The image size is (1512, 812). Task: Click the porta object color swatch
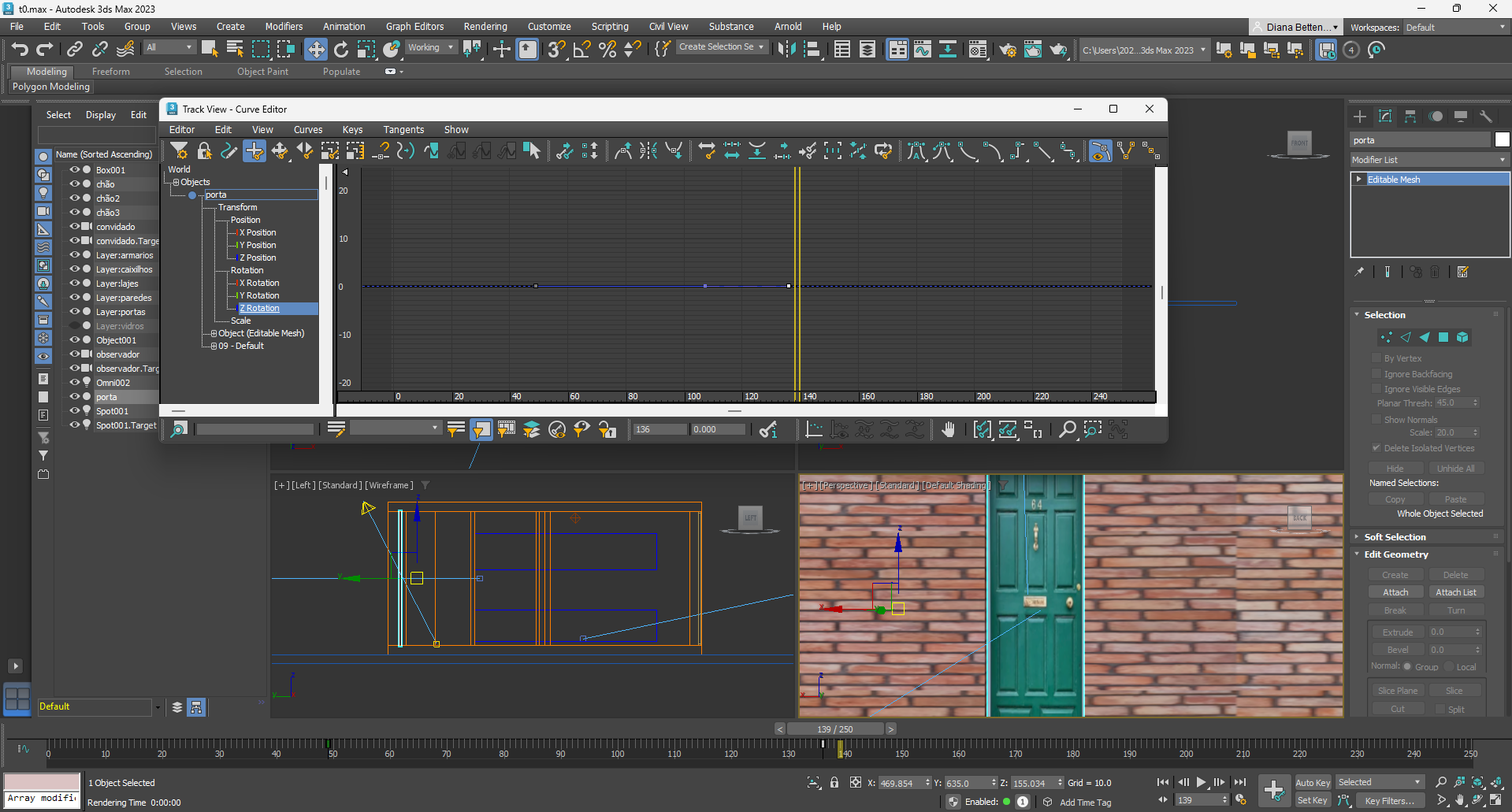click(x=1502, y=140)
